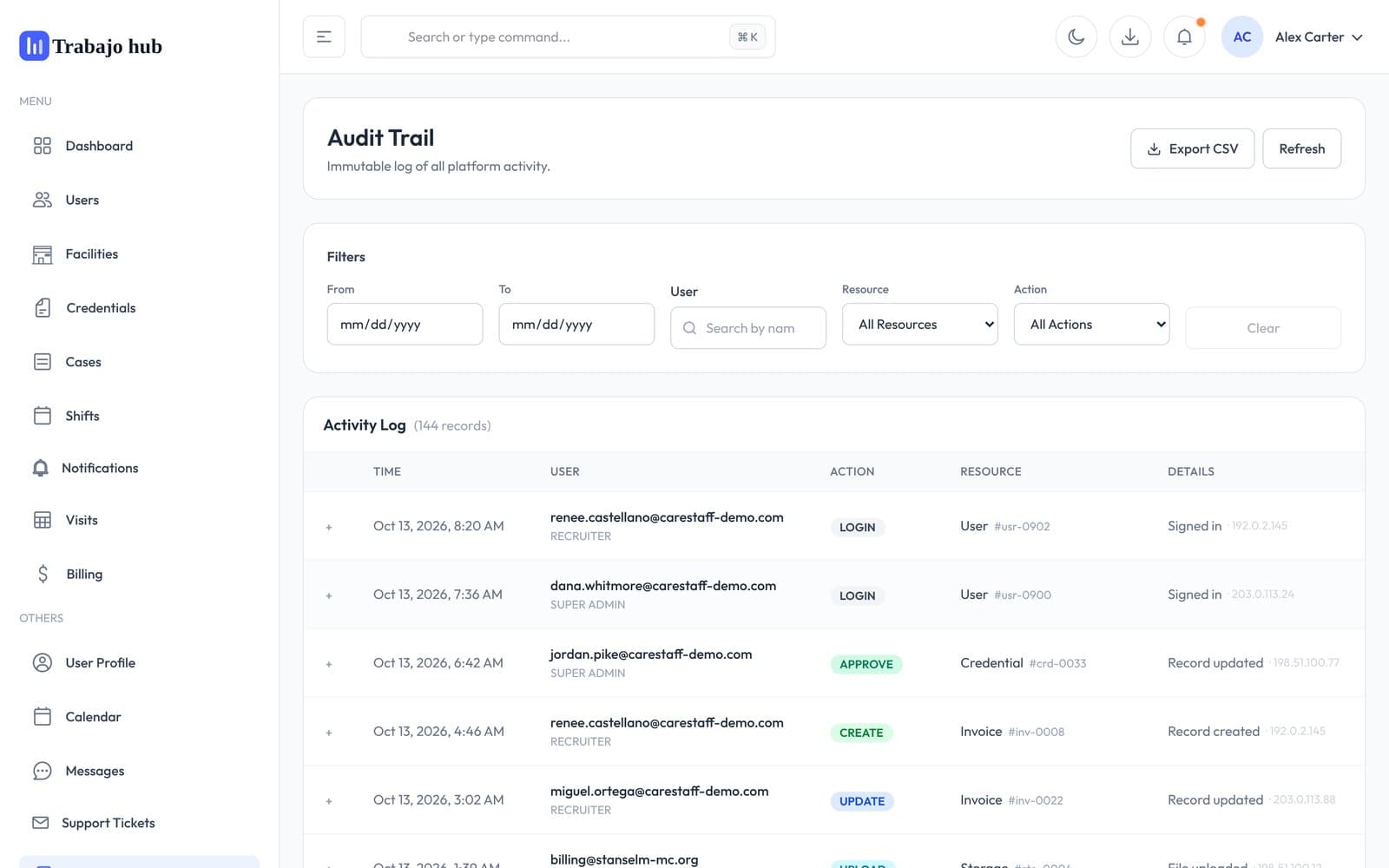The width and height of the screenshot is (1389, 868).
Task: Collapse the sidebar with the hamburger icon
Action: tap(324, 36)
